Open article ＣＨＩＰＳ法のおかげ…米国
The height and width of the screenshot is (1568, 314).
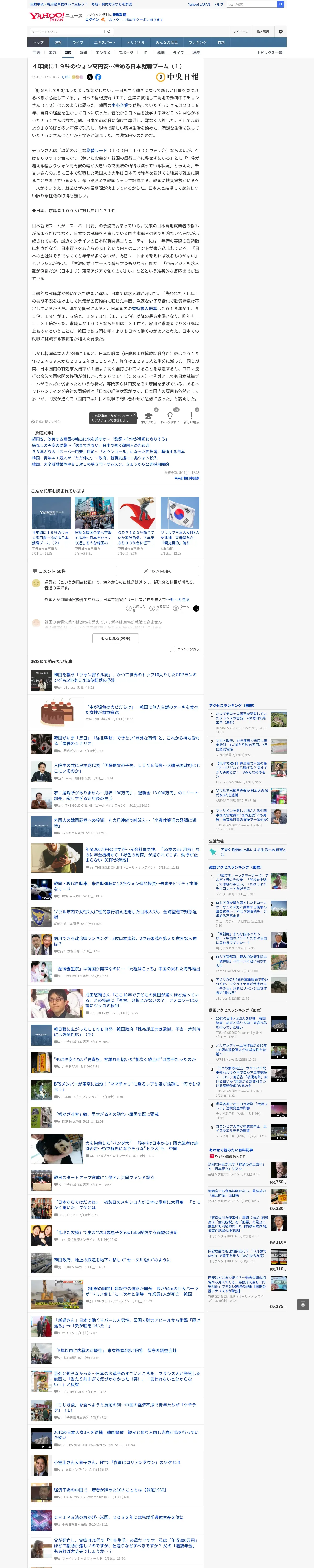tap(118, 1517)
